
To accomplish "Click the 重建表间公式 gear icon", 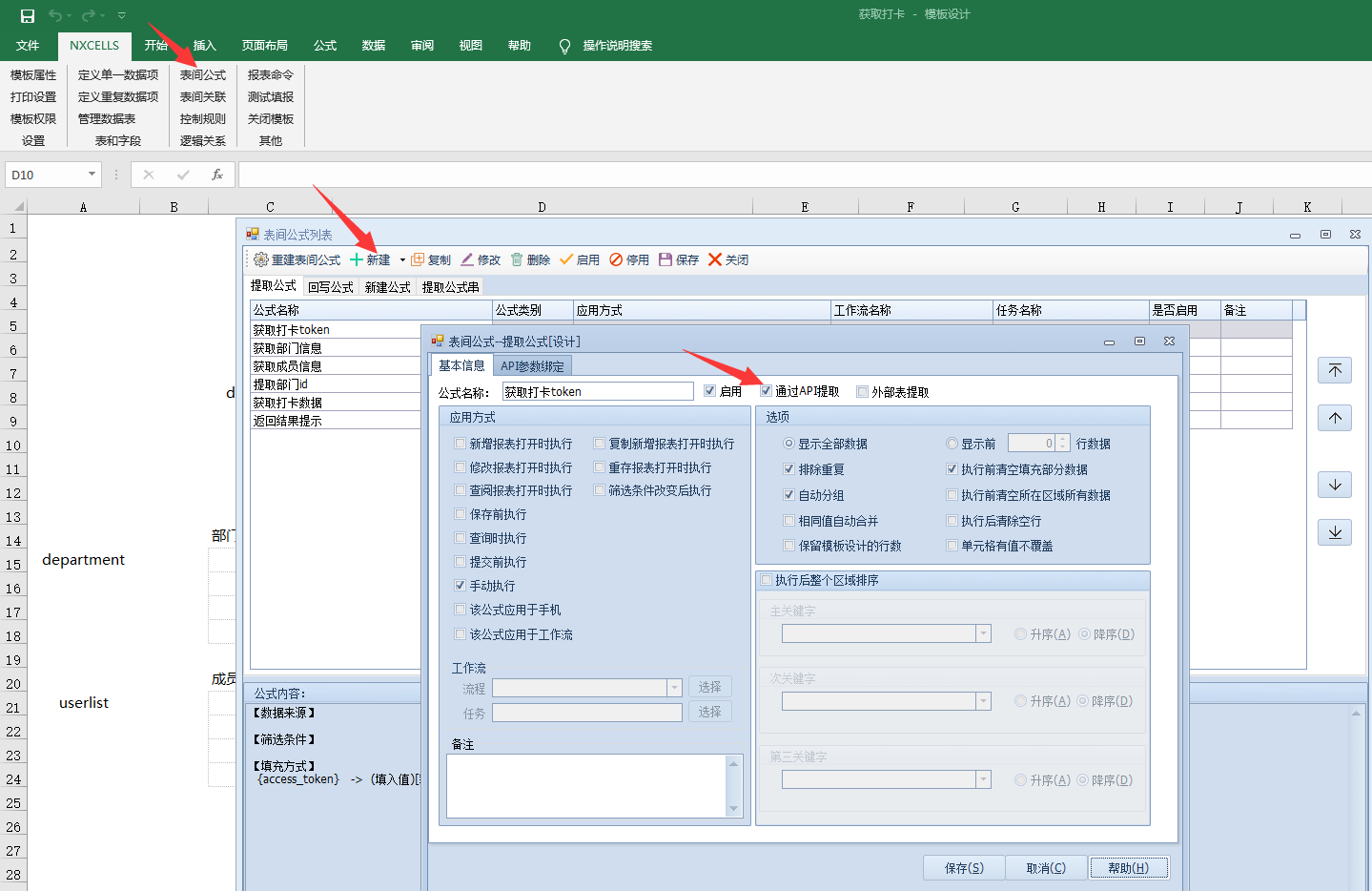I will (260, 259).
